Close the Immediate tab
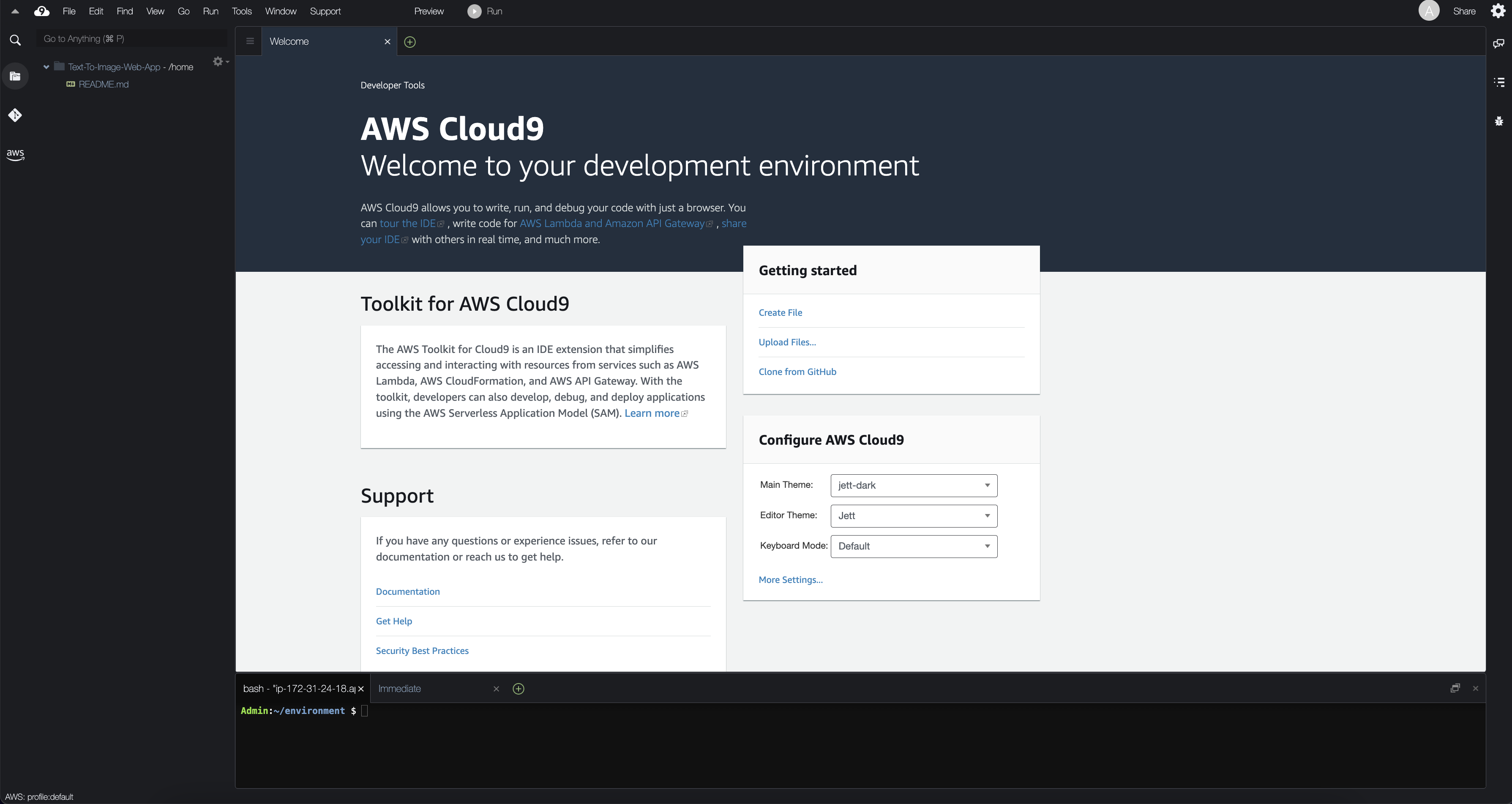The width and height of the screenshot is (1512, 804). (496, 689)
